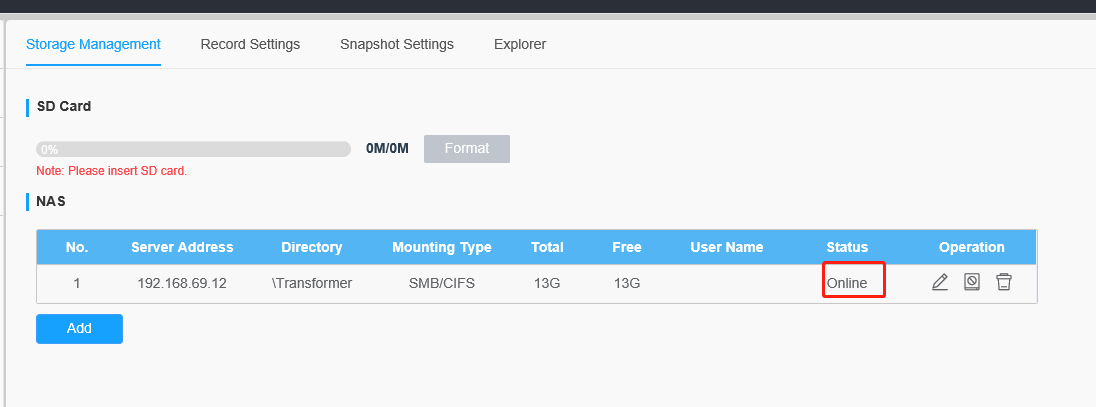The width and height of the screenshot is (1096, 407).
Task: Switch to the Record Settings tab
Action: 250,44
